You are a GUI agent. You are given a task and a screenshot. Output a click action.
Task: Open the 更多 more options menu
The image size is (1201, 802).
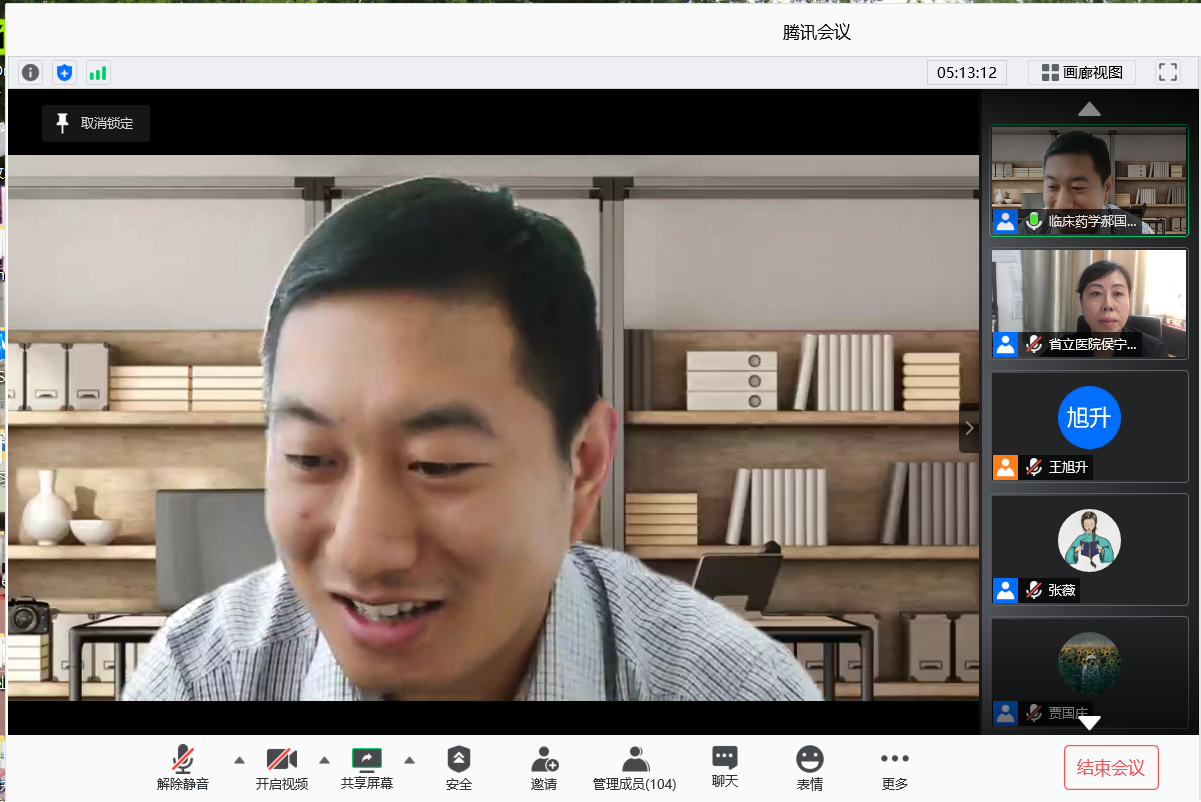[x=895, y=767]
